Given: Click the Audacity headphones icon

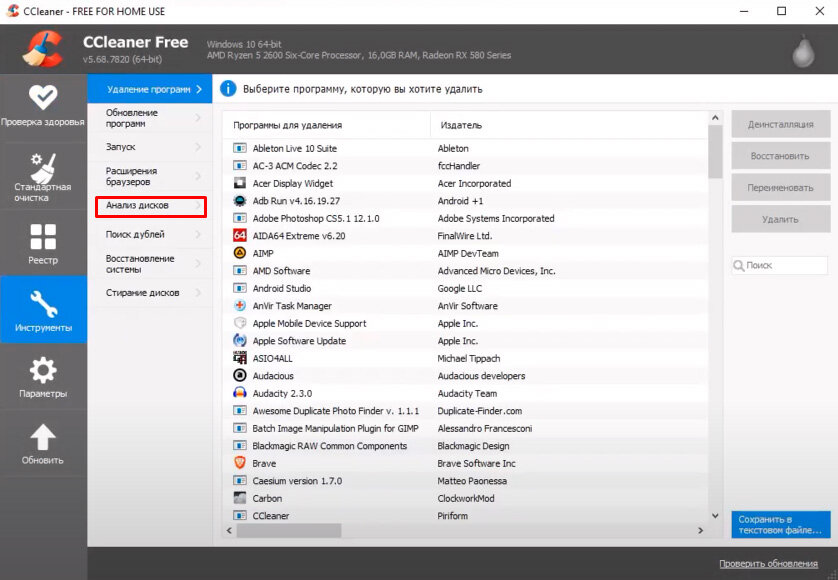Looking at the screenshot, I should point(240,393).
